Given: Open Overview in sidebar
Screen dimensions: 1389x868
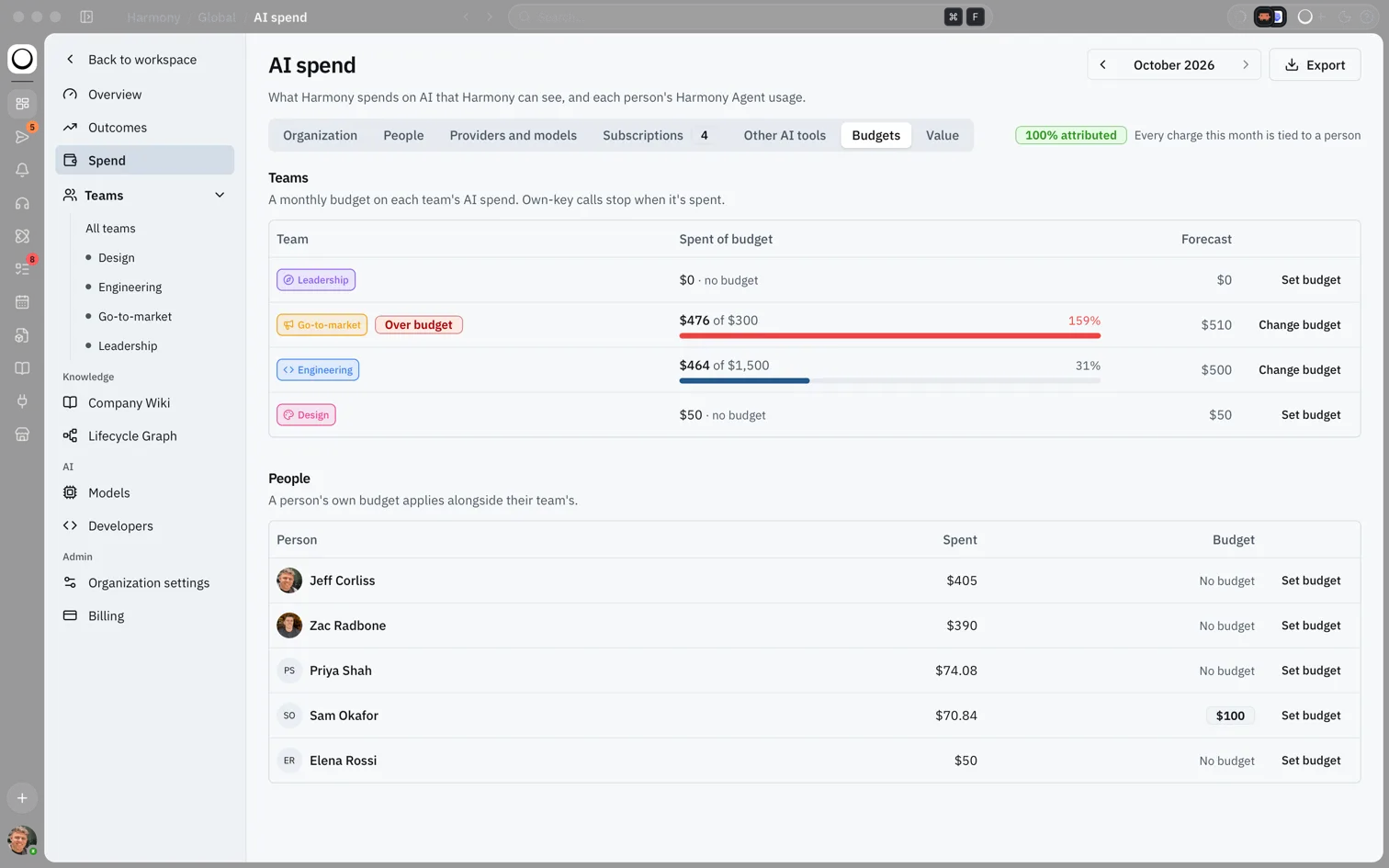Looking at the screenshot, I should click(x=145, y=94).
